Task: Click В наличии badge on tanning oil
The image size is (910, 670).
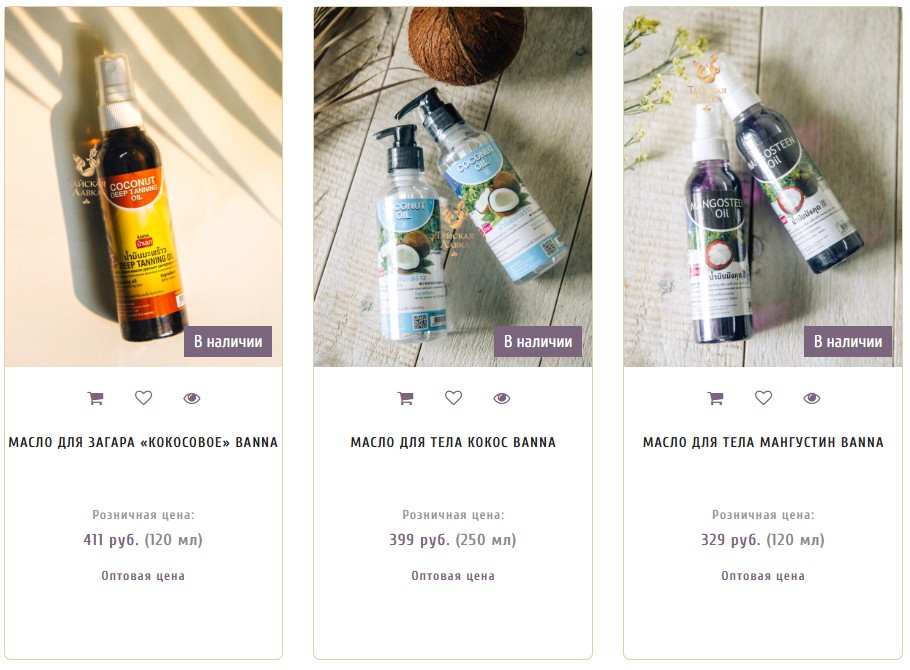Action: pos(228,341)
